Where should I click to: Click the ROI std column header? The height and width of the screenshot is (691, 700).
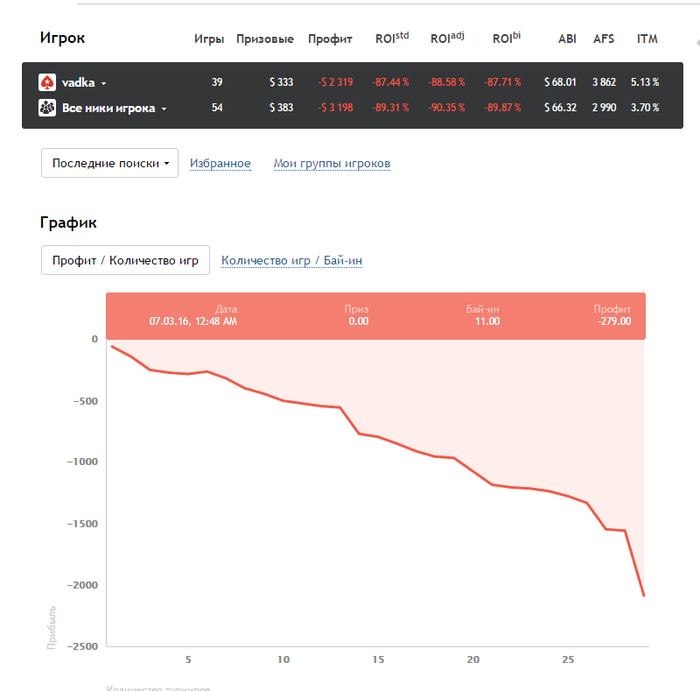(392, 39)
